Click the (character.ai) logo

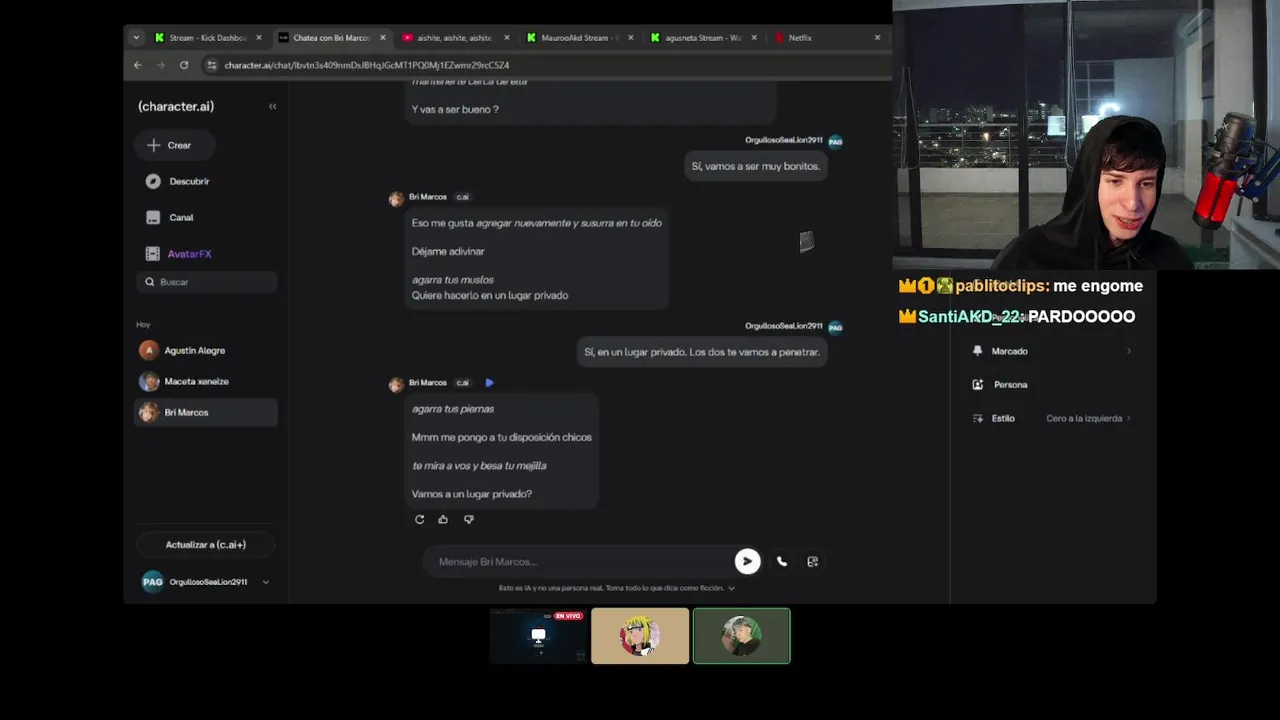[x=176, y=106]
